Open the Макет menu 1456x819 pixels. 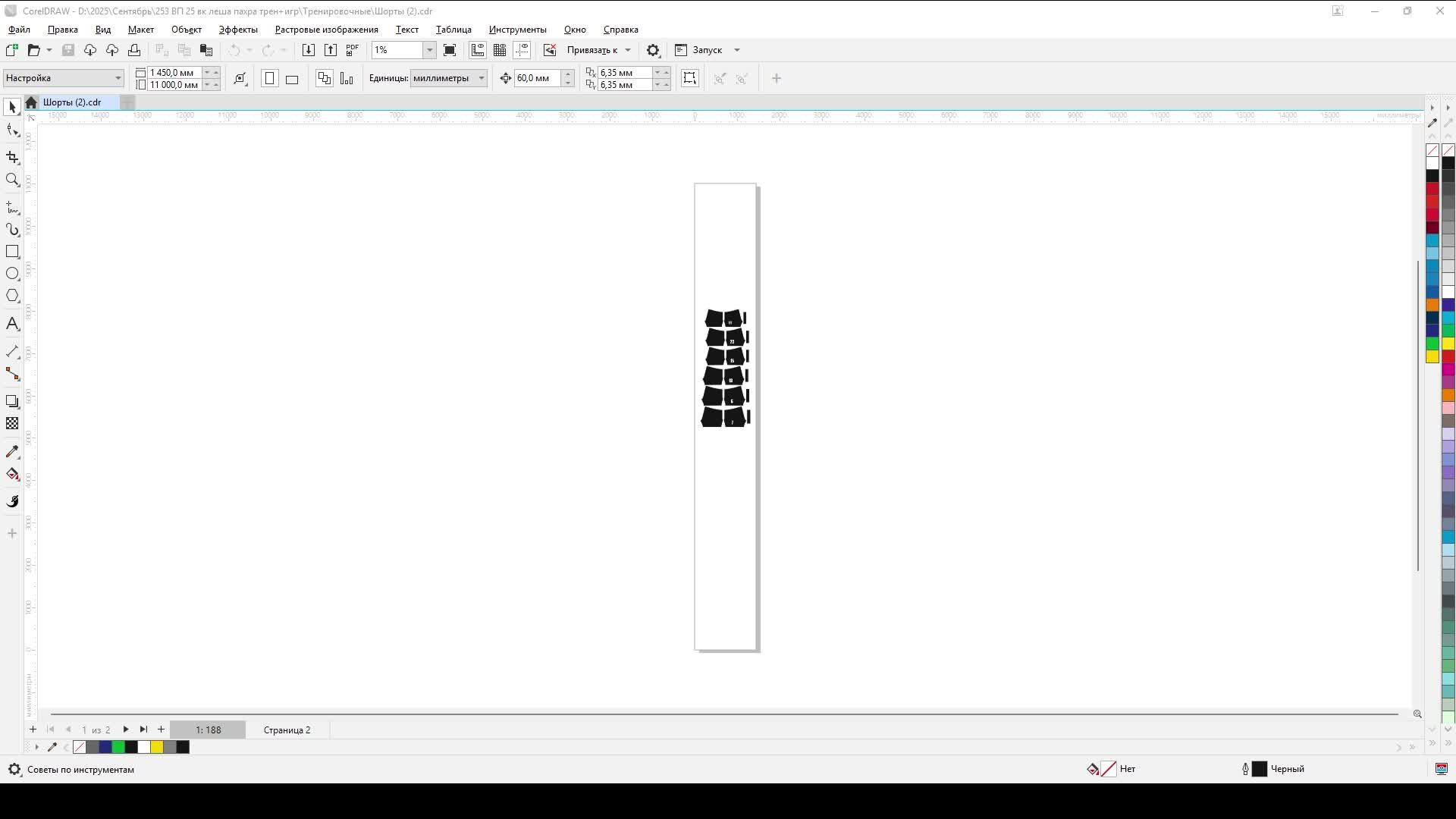141,30
